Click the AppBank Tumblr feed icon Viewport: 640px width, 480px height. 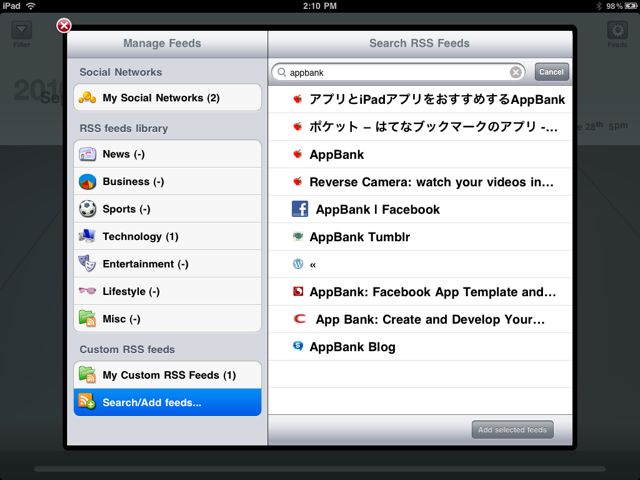click(x=298, y=236)
